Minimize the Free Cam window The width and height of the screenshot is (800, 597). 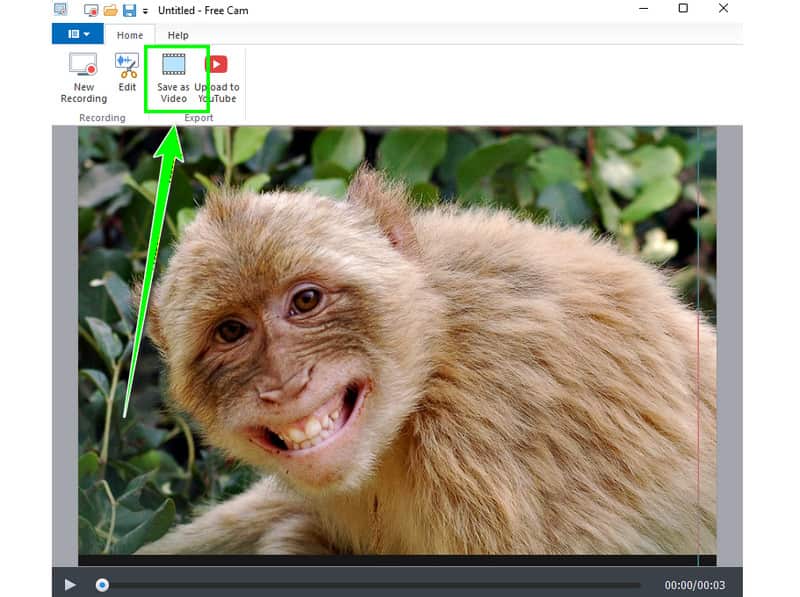642,9
